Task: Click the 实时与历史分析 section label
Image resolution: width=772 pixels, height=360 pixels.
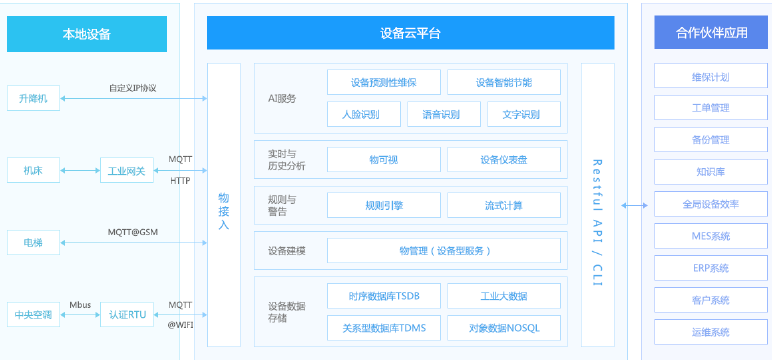Action: [287, 160]
